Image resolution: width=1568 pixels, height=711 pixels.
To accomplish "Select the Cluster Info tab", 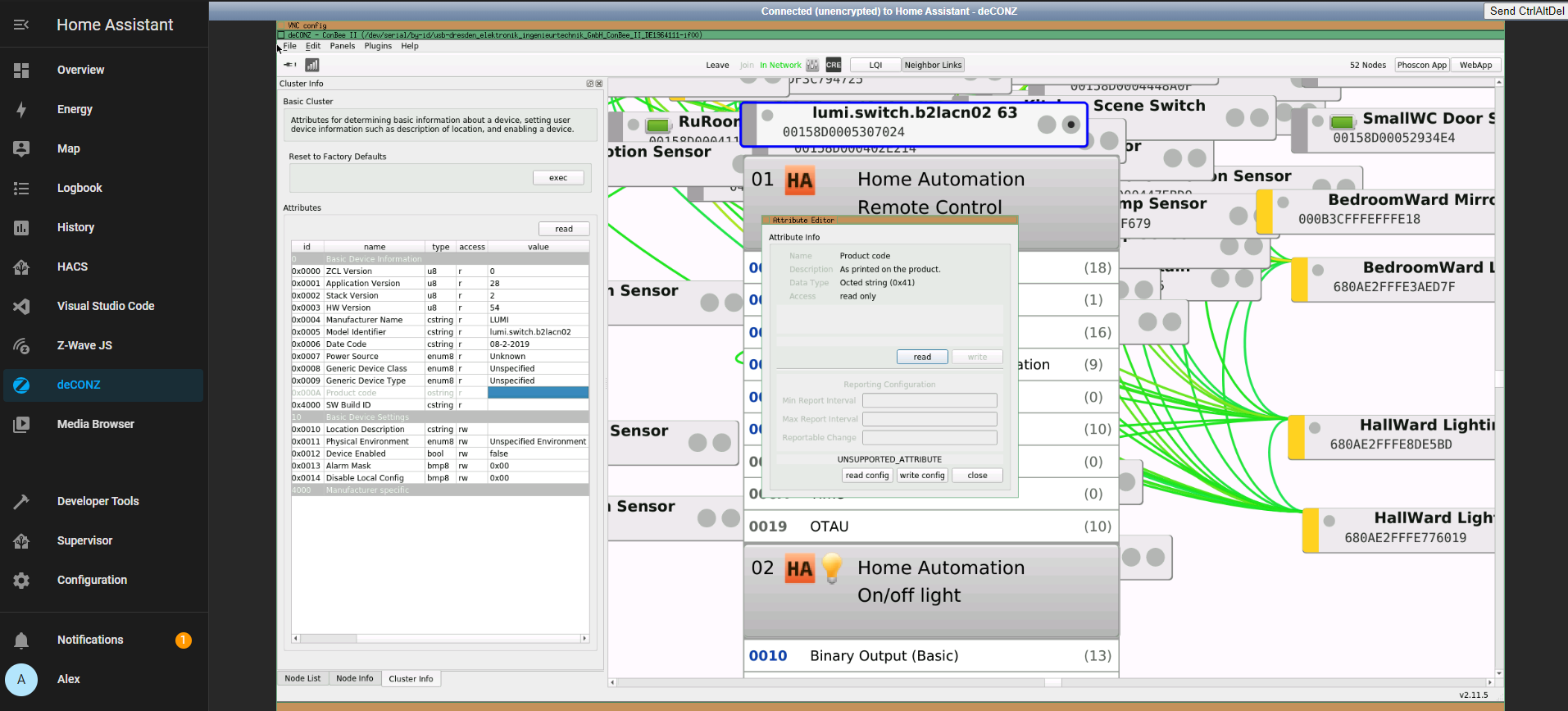I will tap(411, 678).
